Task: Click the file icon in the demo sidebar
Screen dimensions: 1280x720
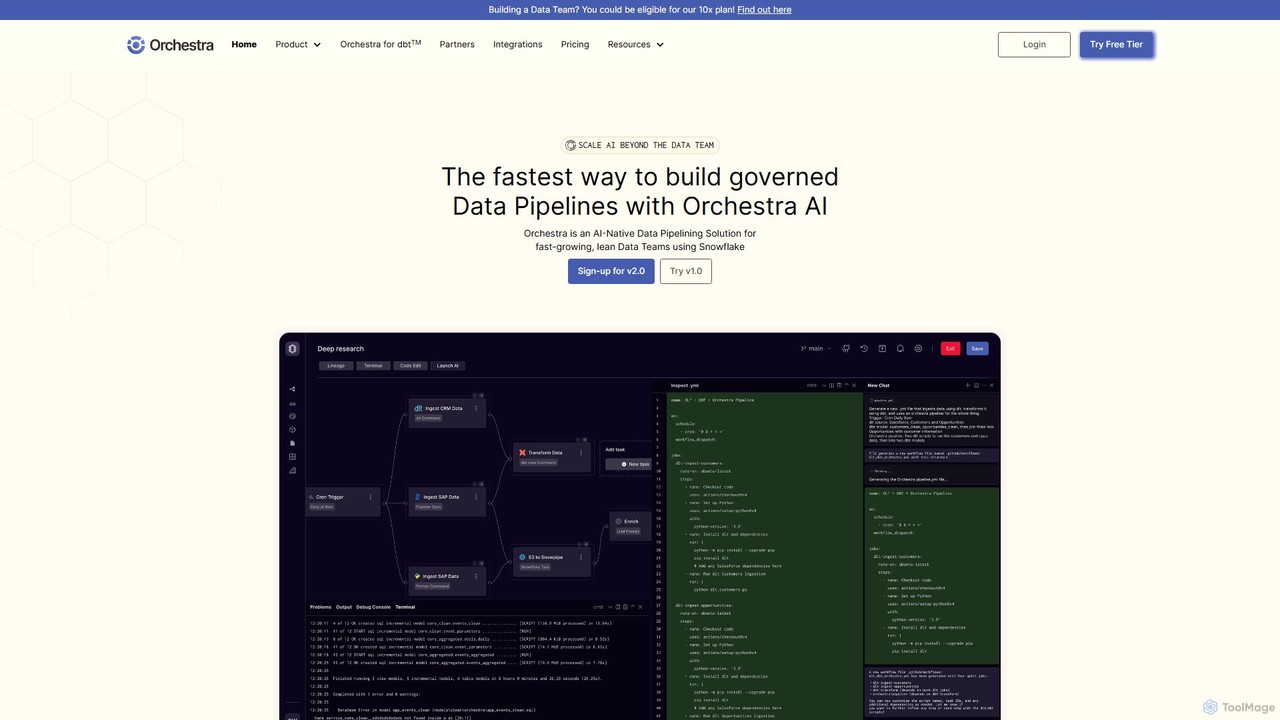Action: click(x=292, y=443)
